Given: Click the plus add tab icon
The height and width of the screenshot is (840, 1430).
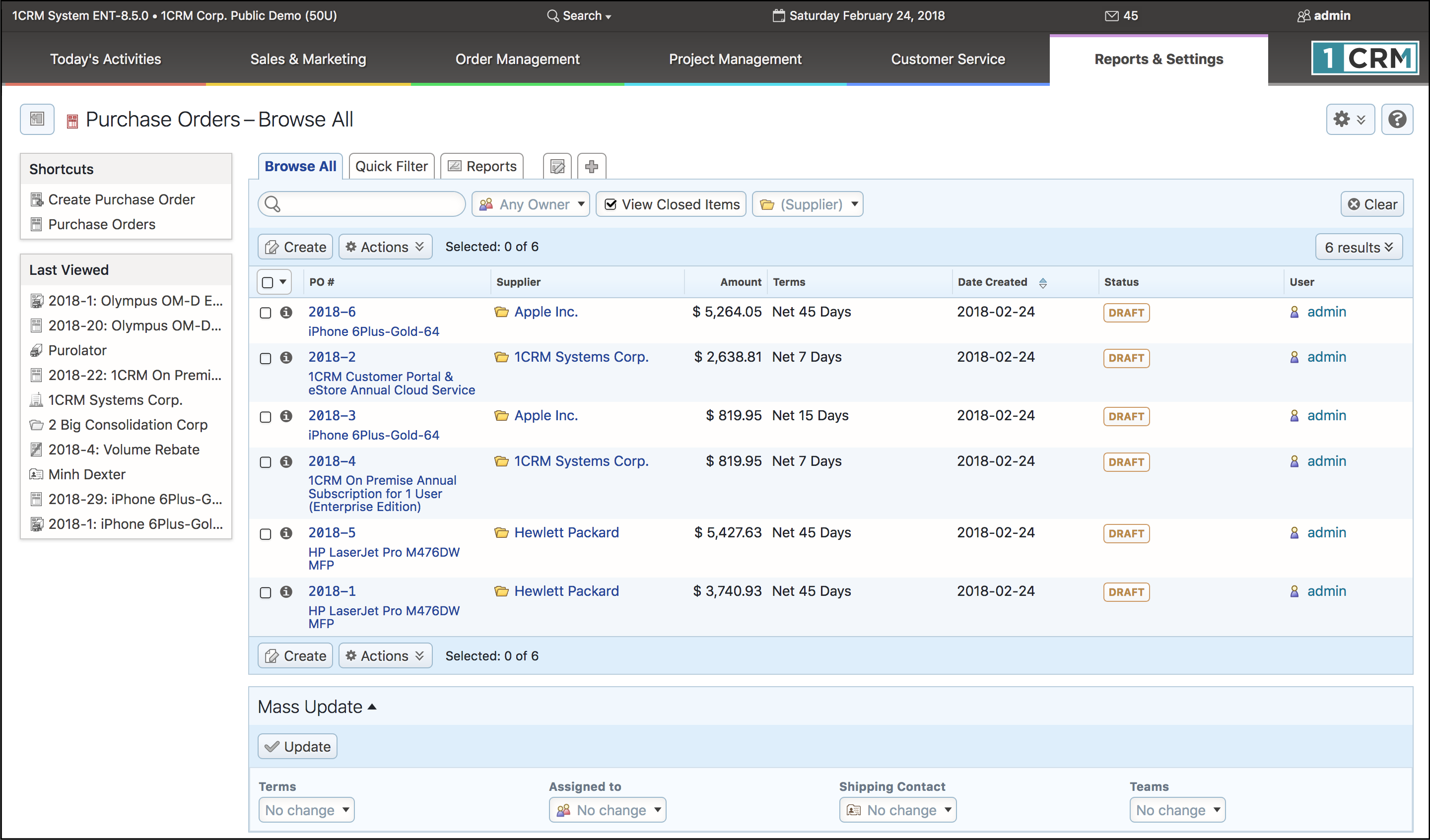Looking at the screenshot, I should pyautogui.click(x=591, y=166).
